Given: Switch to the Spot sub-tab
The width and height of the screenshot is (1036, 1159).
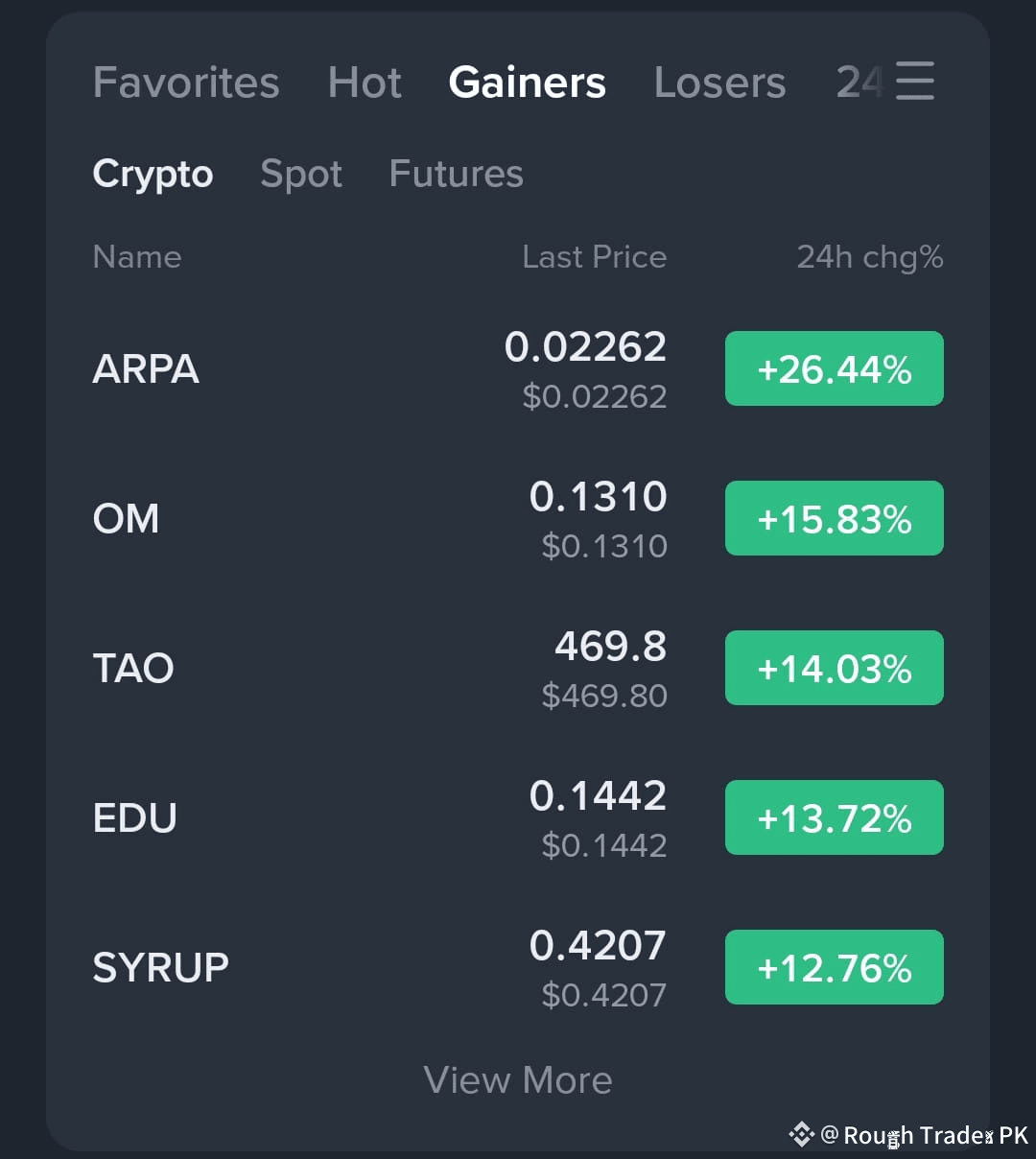Looking at the screenshot, I should (301, 174).
